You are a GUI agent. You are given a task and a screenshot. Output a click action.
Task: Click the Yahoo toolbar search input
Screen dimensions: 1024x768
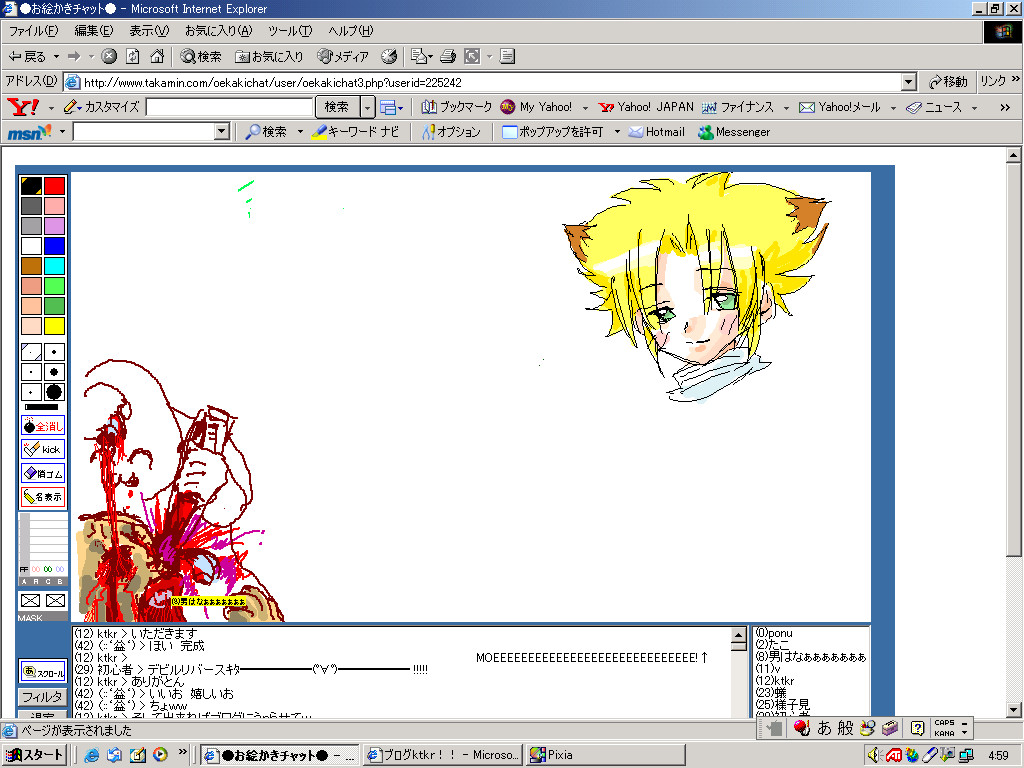(x=229, y=107)
